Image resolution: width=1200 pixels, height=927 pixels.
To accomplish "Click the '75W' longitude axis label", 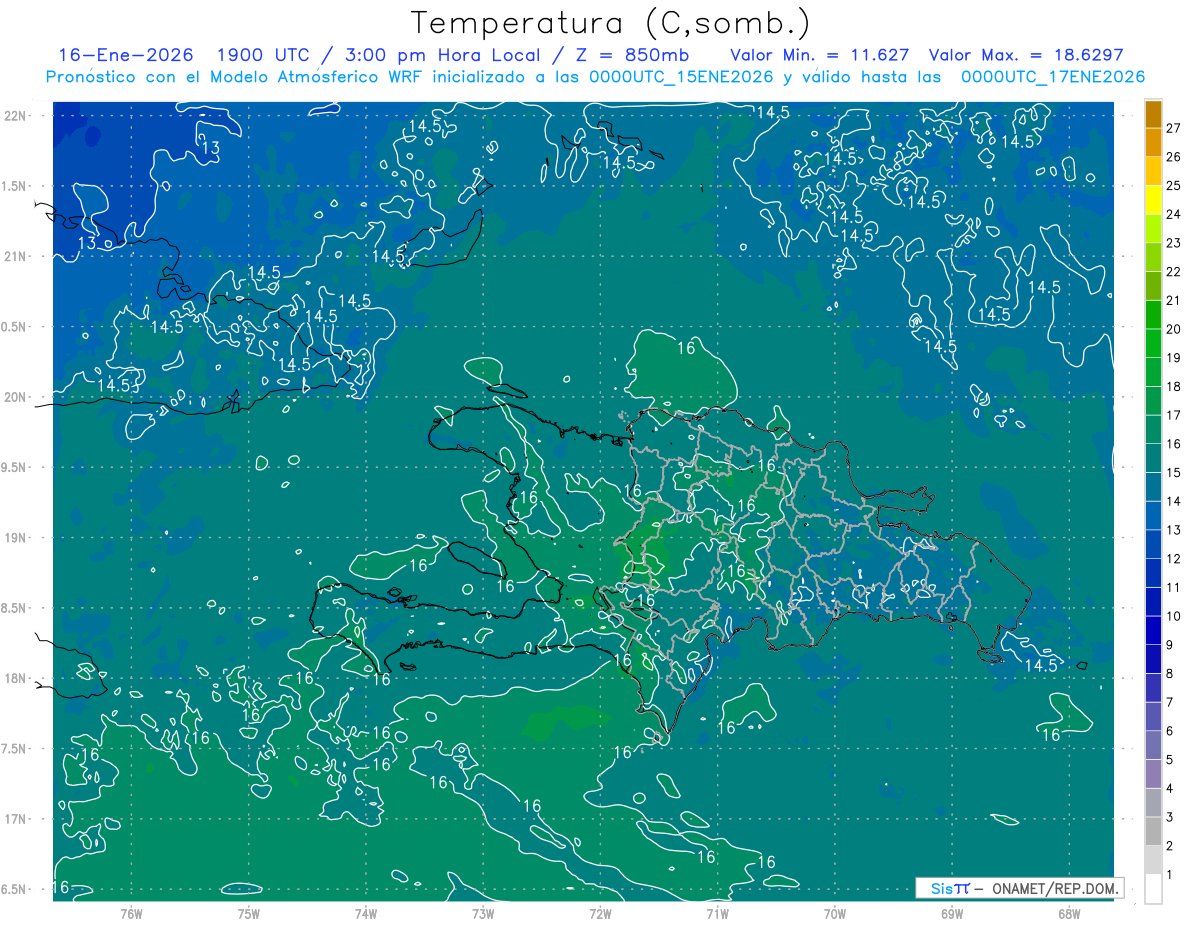I will [248, 913].
